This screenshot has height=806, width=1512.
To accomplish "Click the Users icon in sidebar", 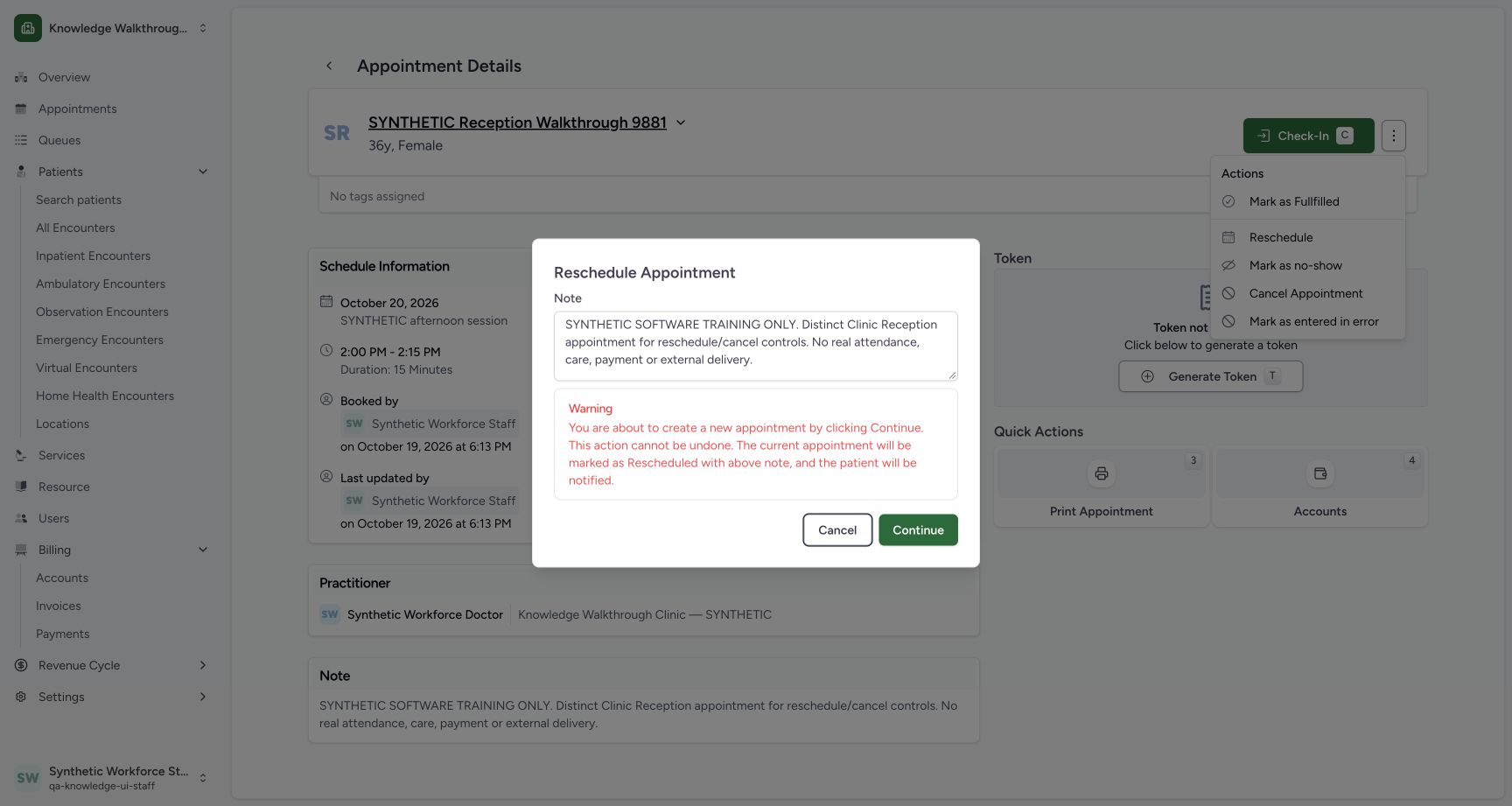I will [21, 518].
